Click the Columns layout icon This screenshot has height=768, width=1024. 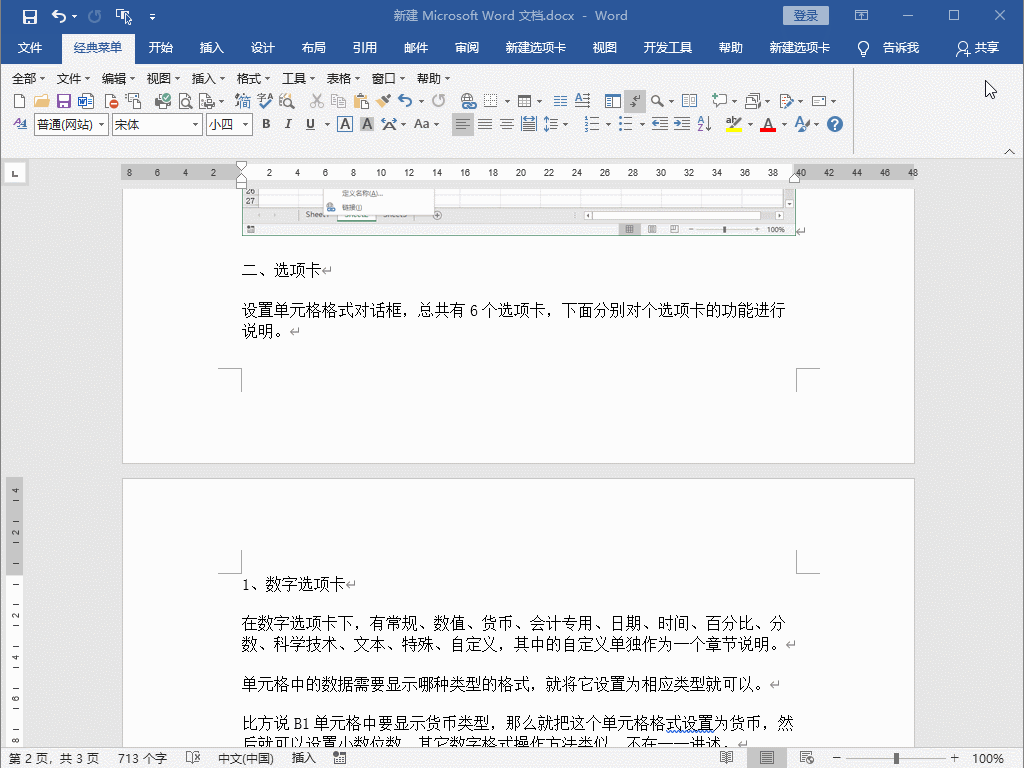pos(560,101)
